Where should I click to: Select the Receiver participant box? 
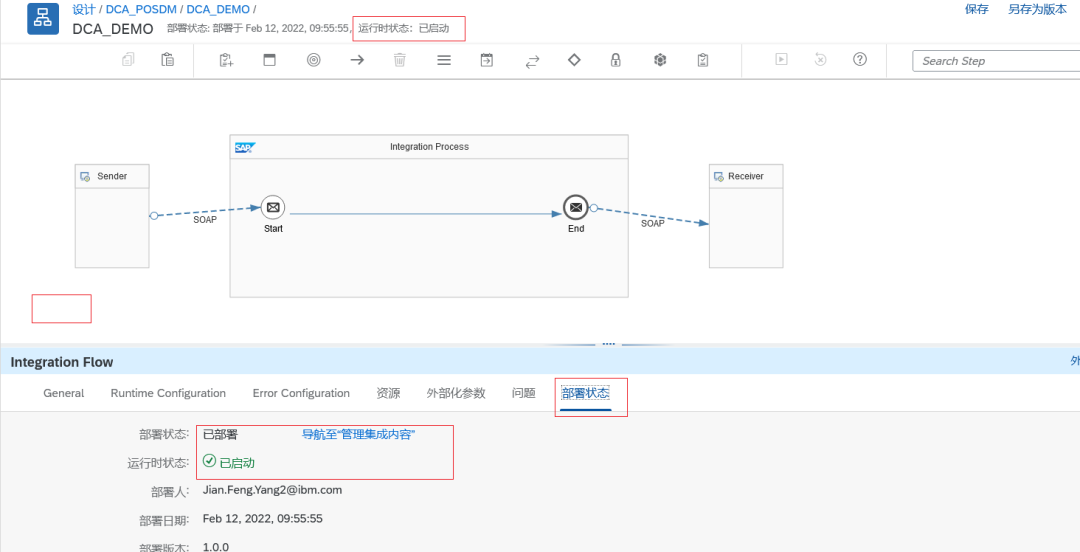746,216
